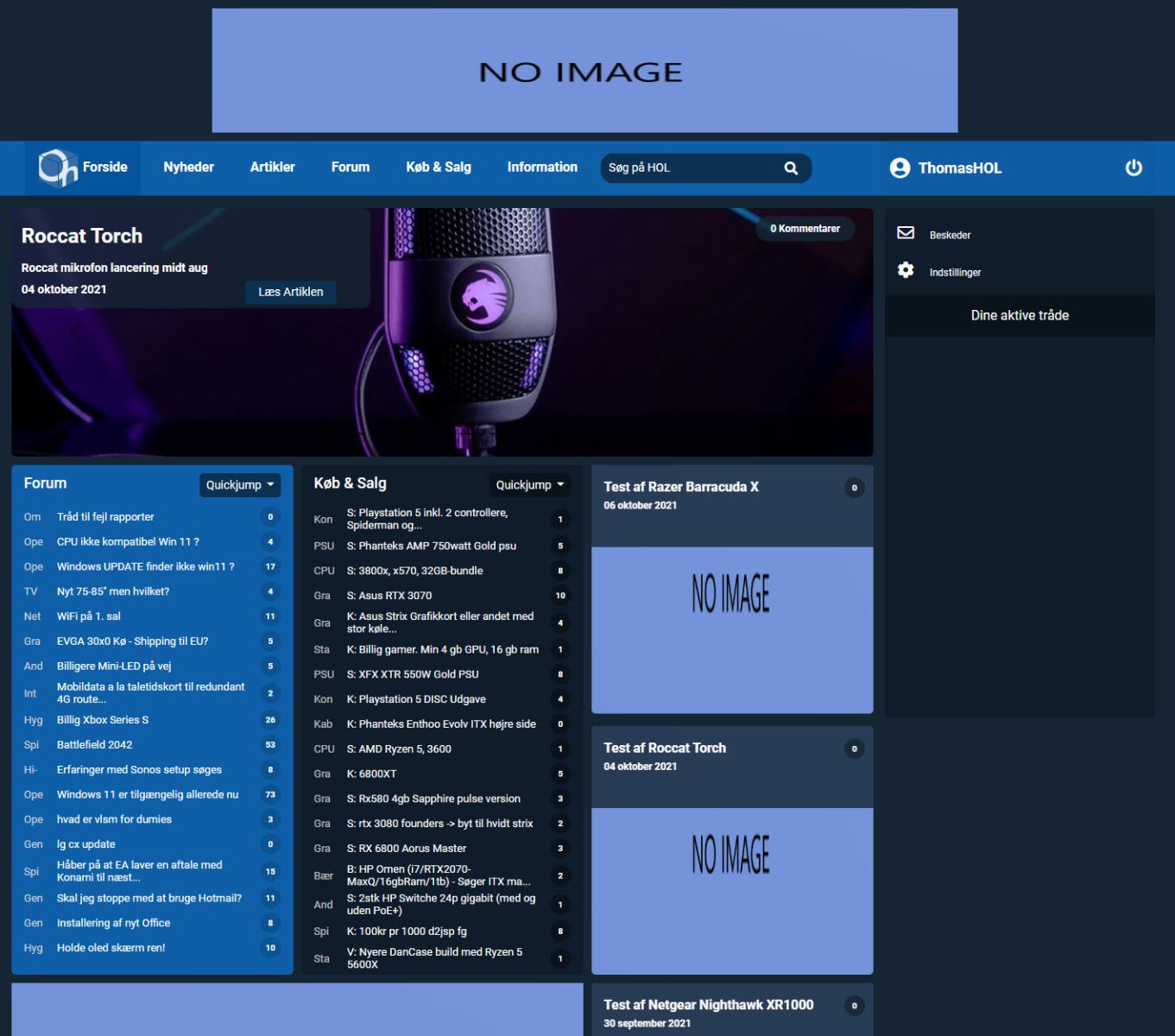
Task: Open thread Billig Xbox Series S
Action: pyautogui.click(x=103, y=720)
